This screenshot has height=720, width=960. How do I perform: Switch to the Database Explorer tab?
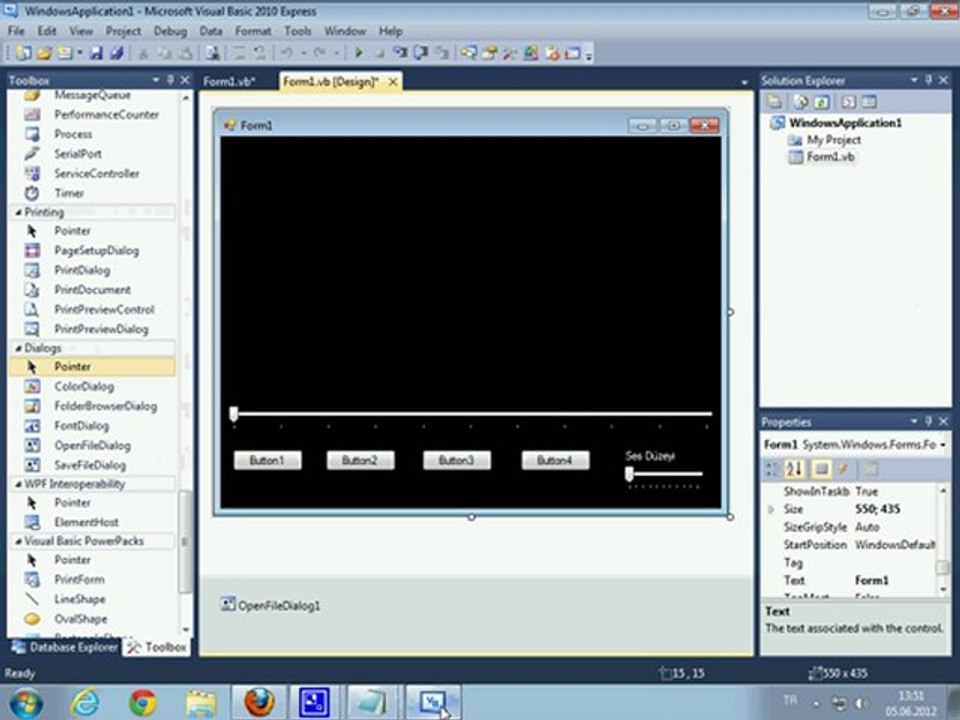pyautogui.click(x=65, y=648)
